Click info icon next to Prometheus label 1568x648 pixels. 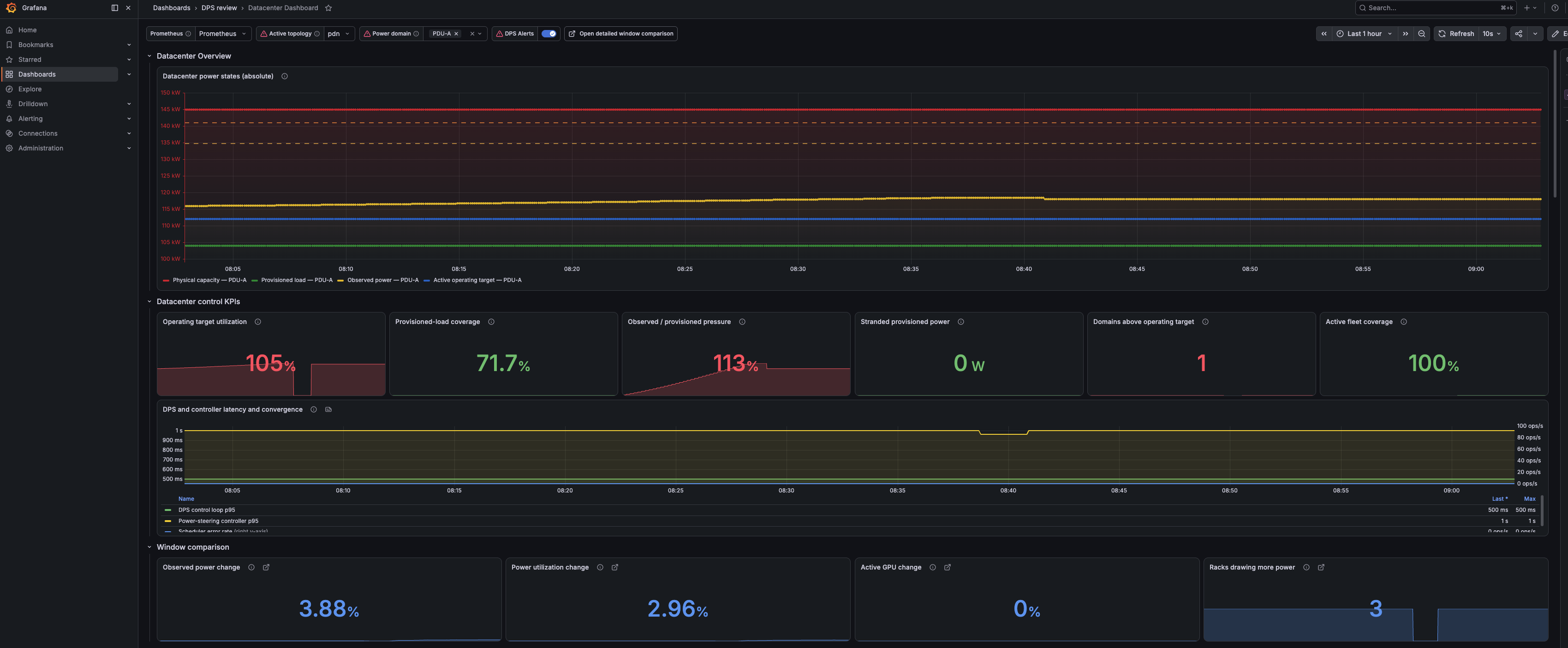tap(188, 34)
